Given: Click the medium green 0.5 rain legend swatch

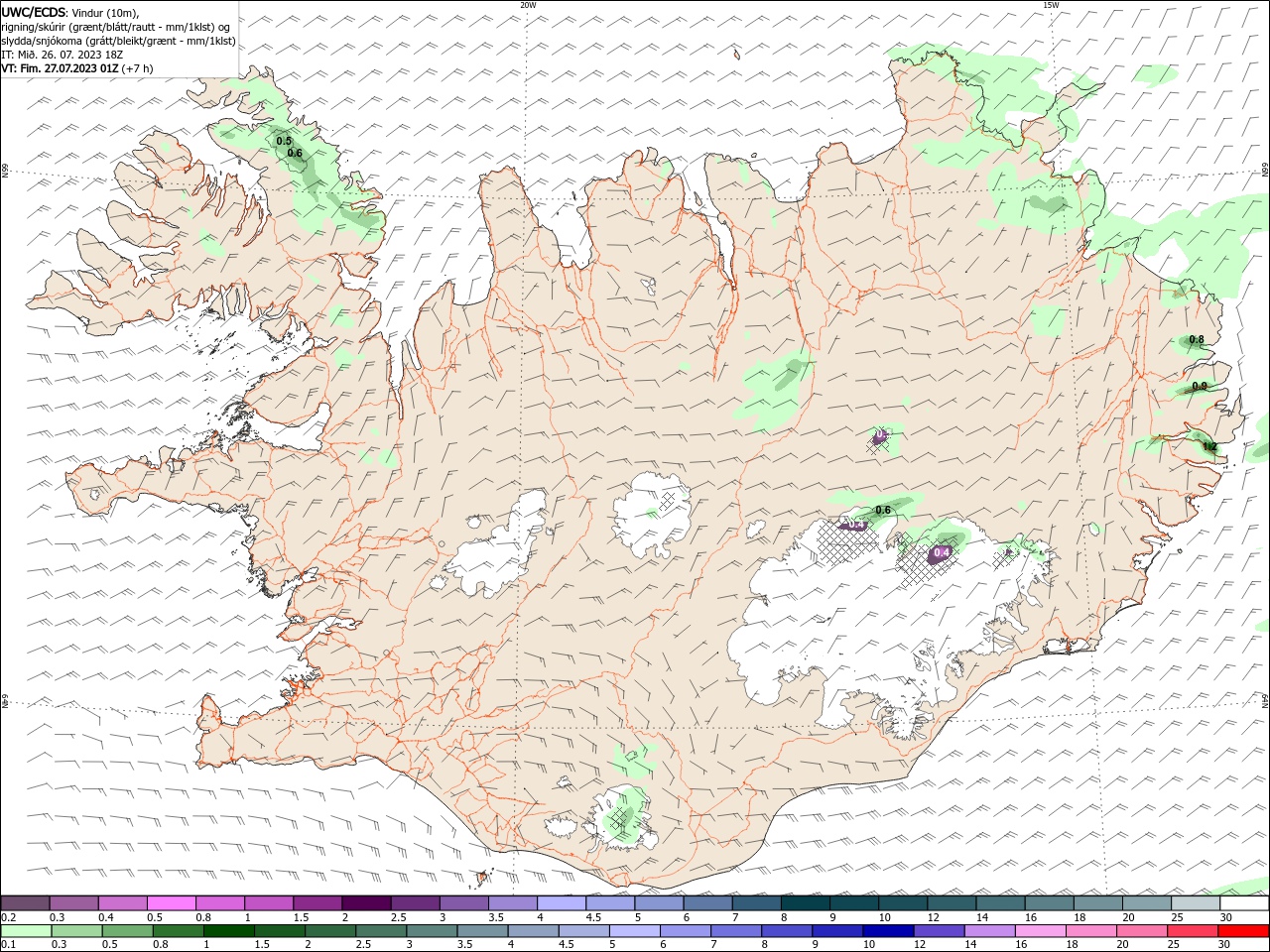Looking at the screenshot, I should pyautogui.click(x=127, y=931).
